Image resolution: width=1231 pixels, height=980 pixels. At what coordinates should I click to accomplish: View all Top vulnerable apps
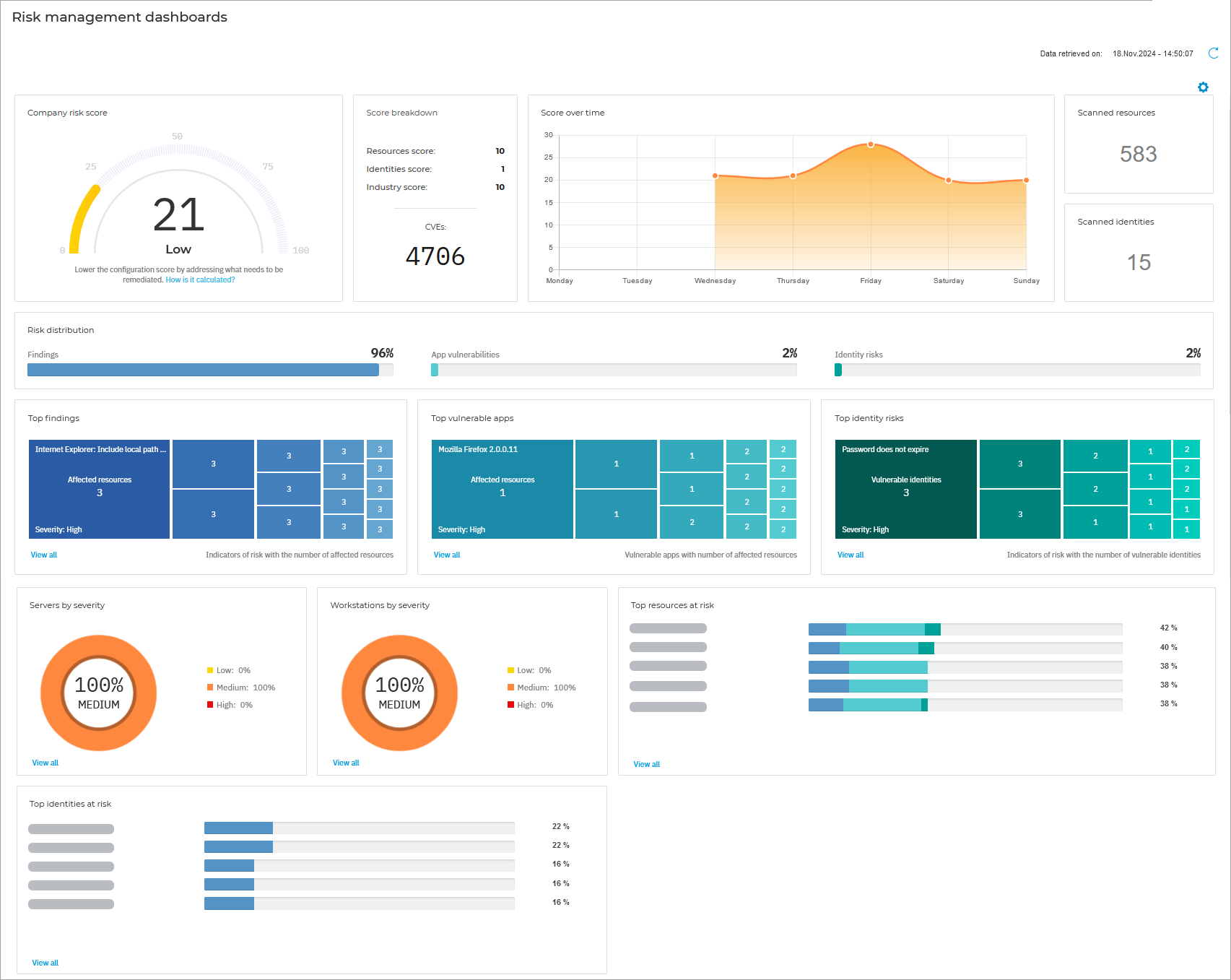pyautogui.click(x=447, y=555)
